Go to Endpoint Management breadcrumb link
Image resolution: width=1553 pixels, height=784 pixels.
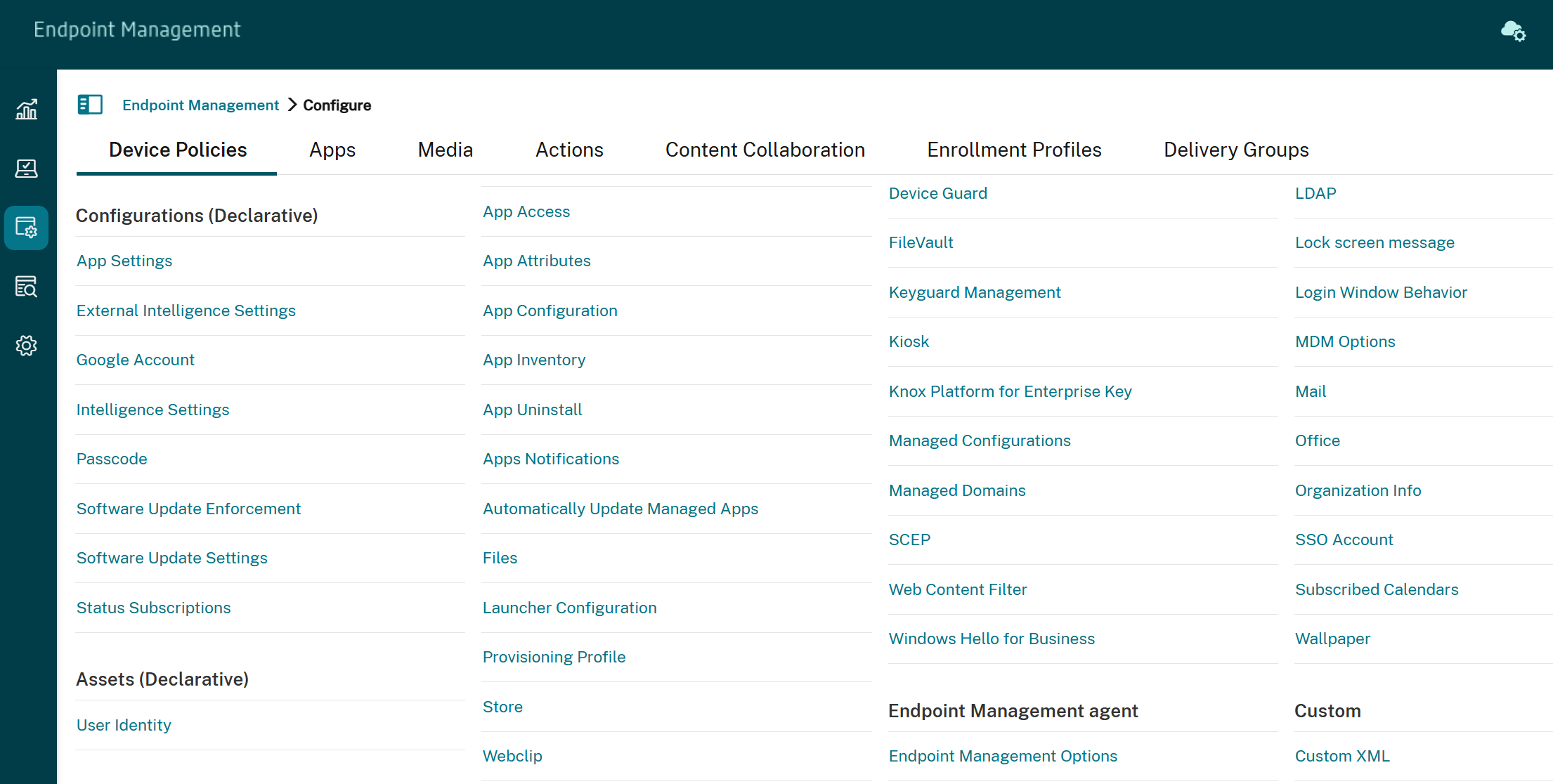click(x=200, y=105)
